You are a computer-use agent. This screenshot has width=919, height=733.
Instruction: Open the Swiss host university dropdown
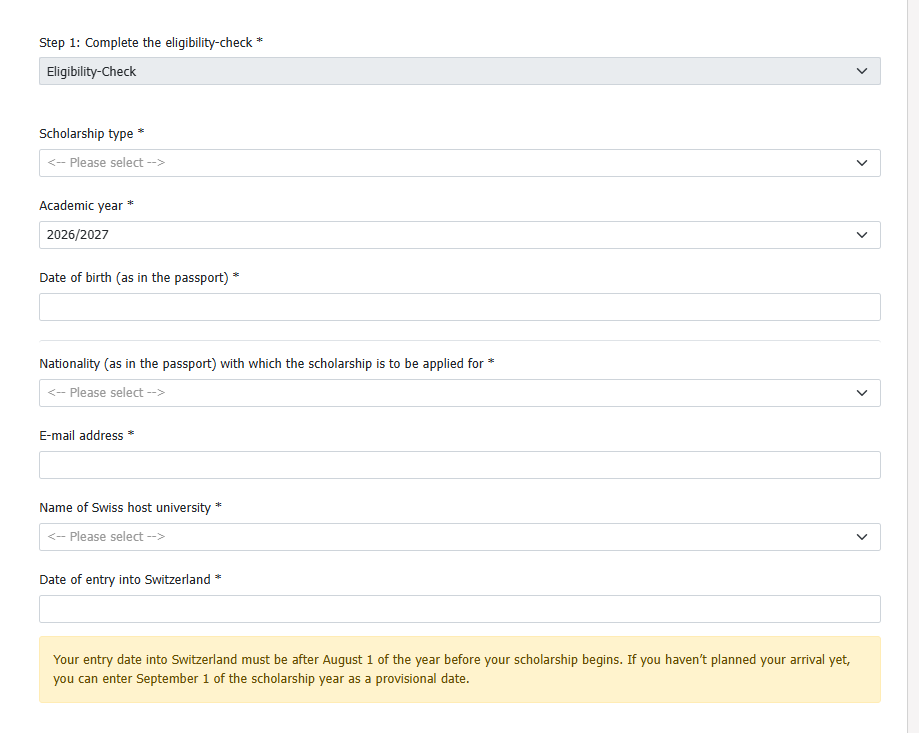[460, 537]
